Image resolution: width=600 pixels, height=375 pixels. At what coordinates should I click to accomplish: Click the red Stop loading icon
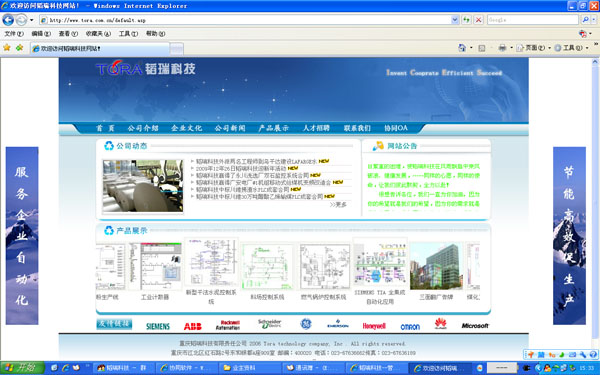pos(478,20)
